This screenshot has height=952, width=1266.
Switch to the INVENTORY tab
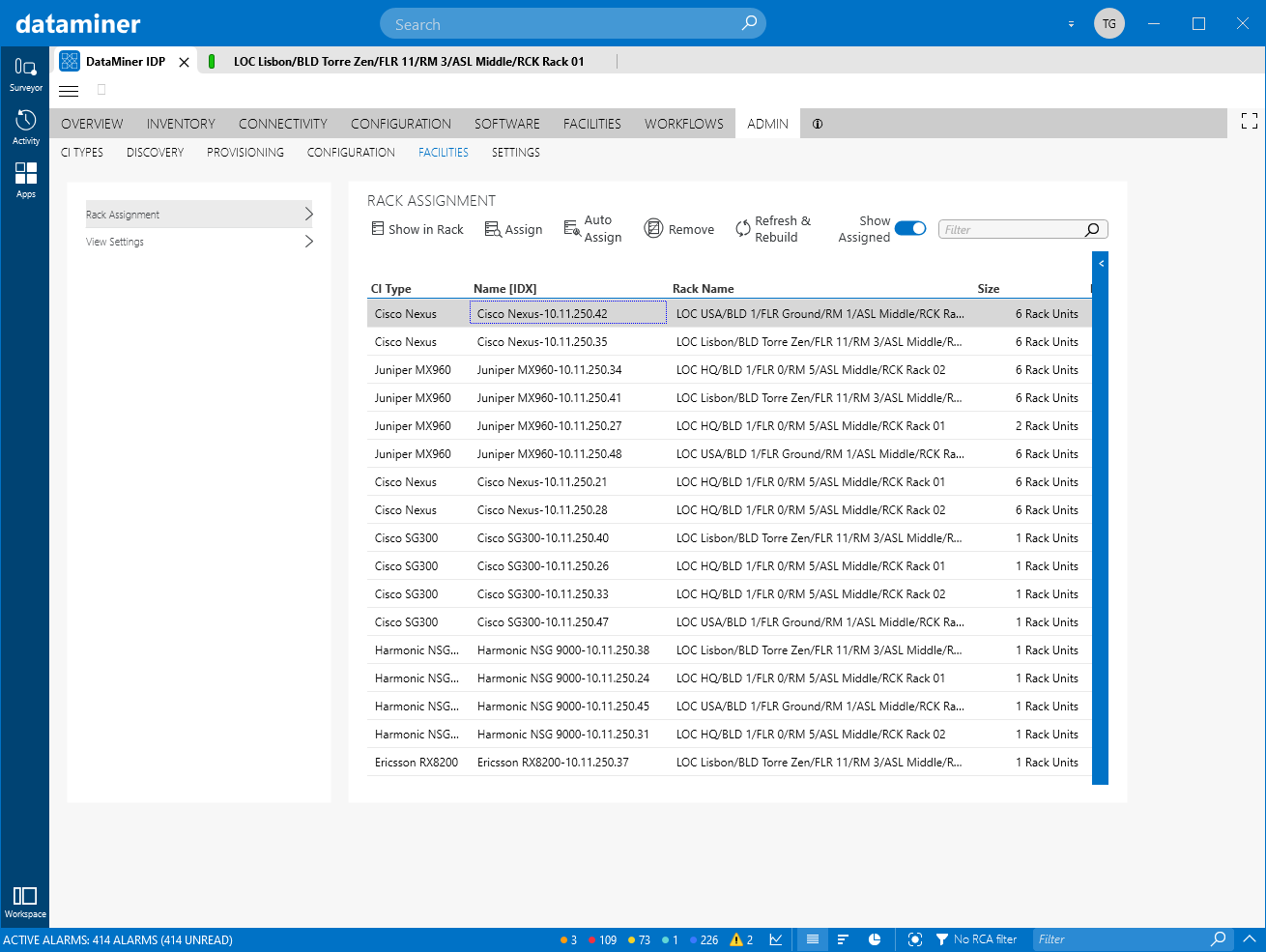point(181,124)
